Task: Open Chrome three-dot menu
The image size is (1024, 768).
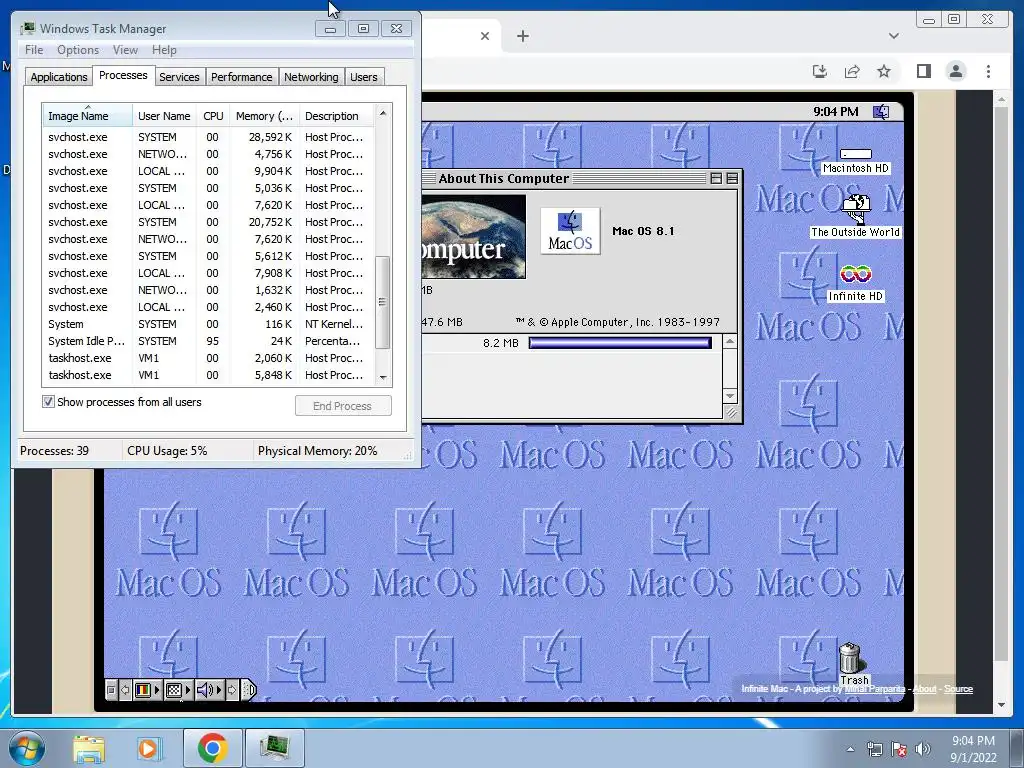Action: [x=988, y=71]
